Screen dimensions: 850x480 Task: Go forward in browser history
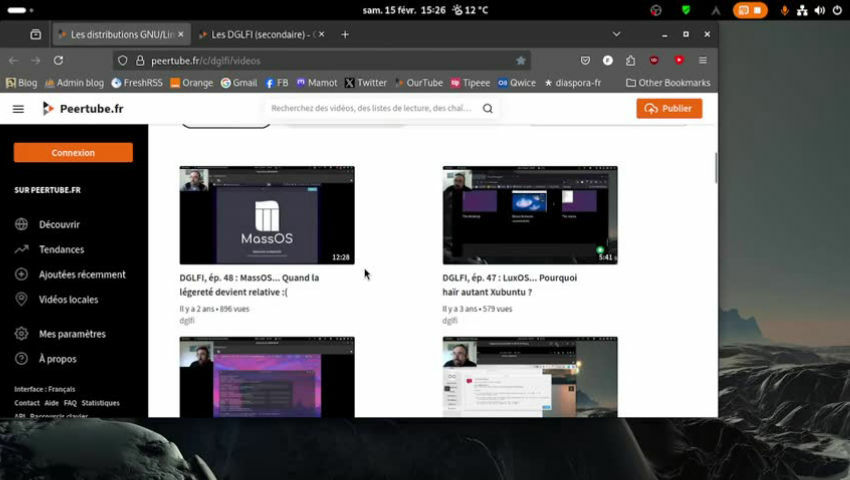36,61
